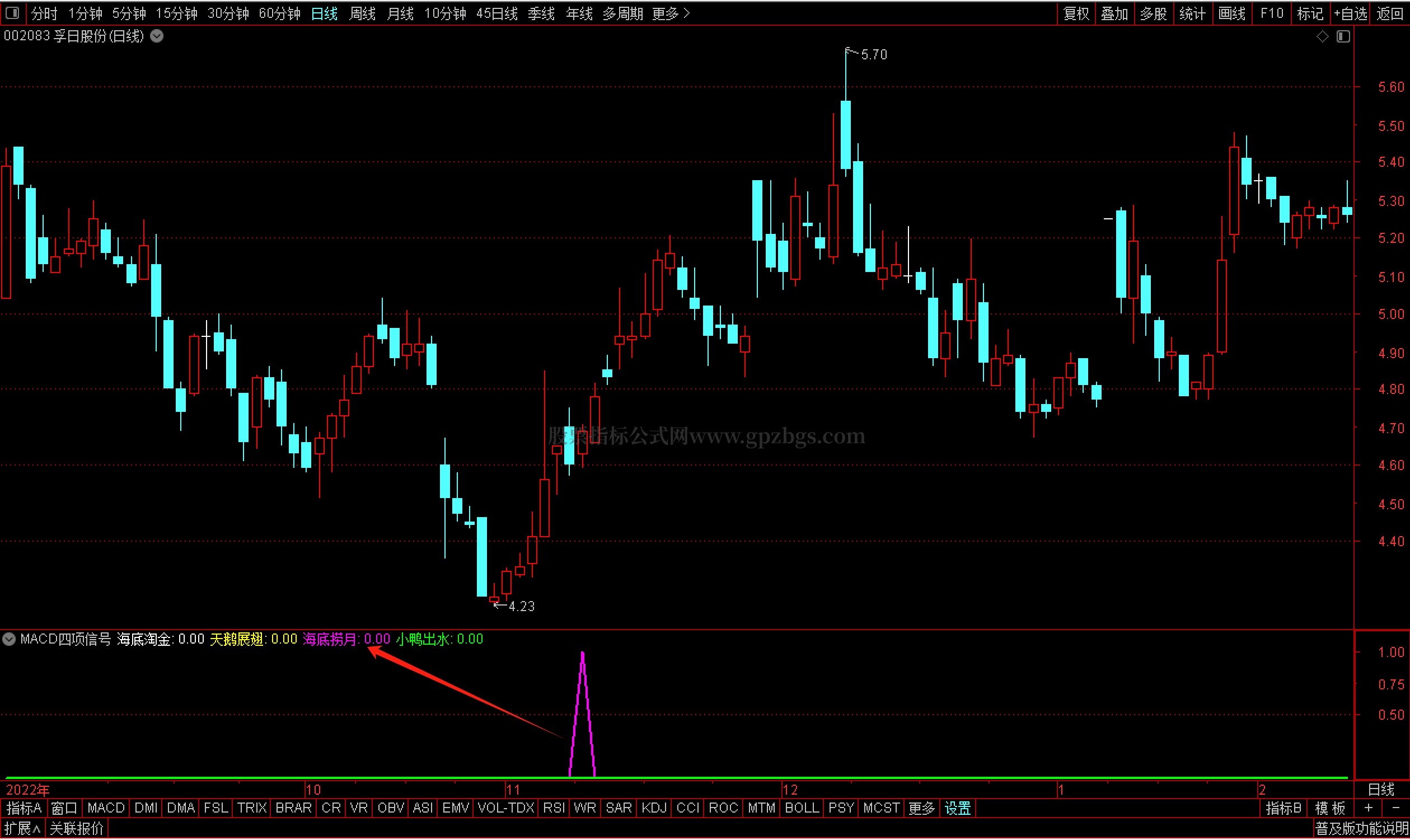Add stock with +自选 button
The image size is (1410, 840).
tap(1351, 13)
